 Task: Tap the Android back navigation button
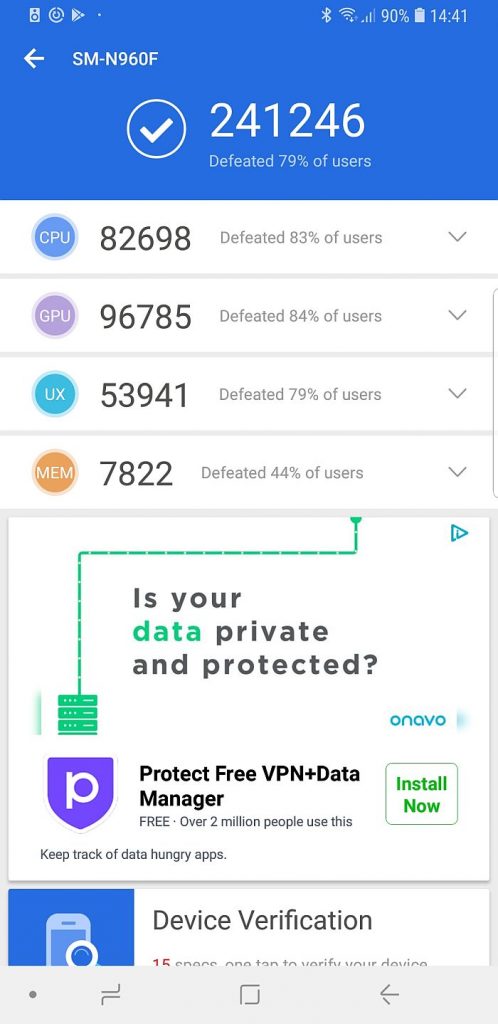coord(389,995)
